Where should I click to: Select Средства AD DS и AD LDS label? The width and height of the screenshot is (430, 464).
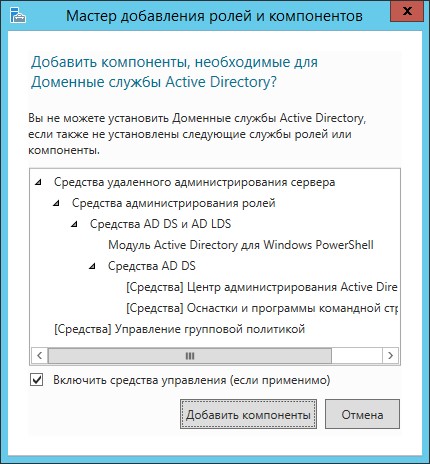coord(160,224)
